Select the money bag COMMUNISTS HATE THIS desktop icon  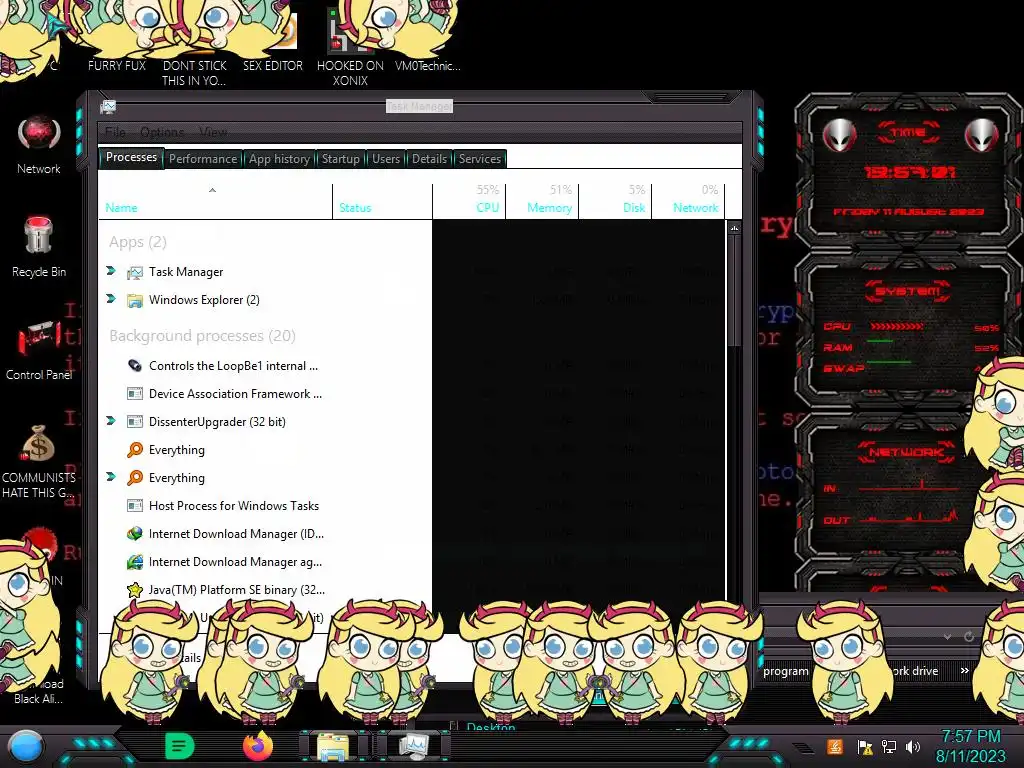click(39, 460)
